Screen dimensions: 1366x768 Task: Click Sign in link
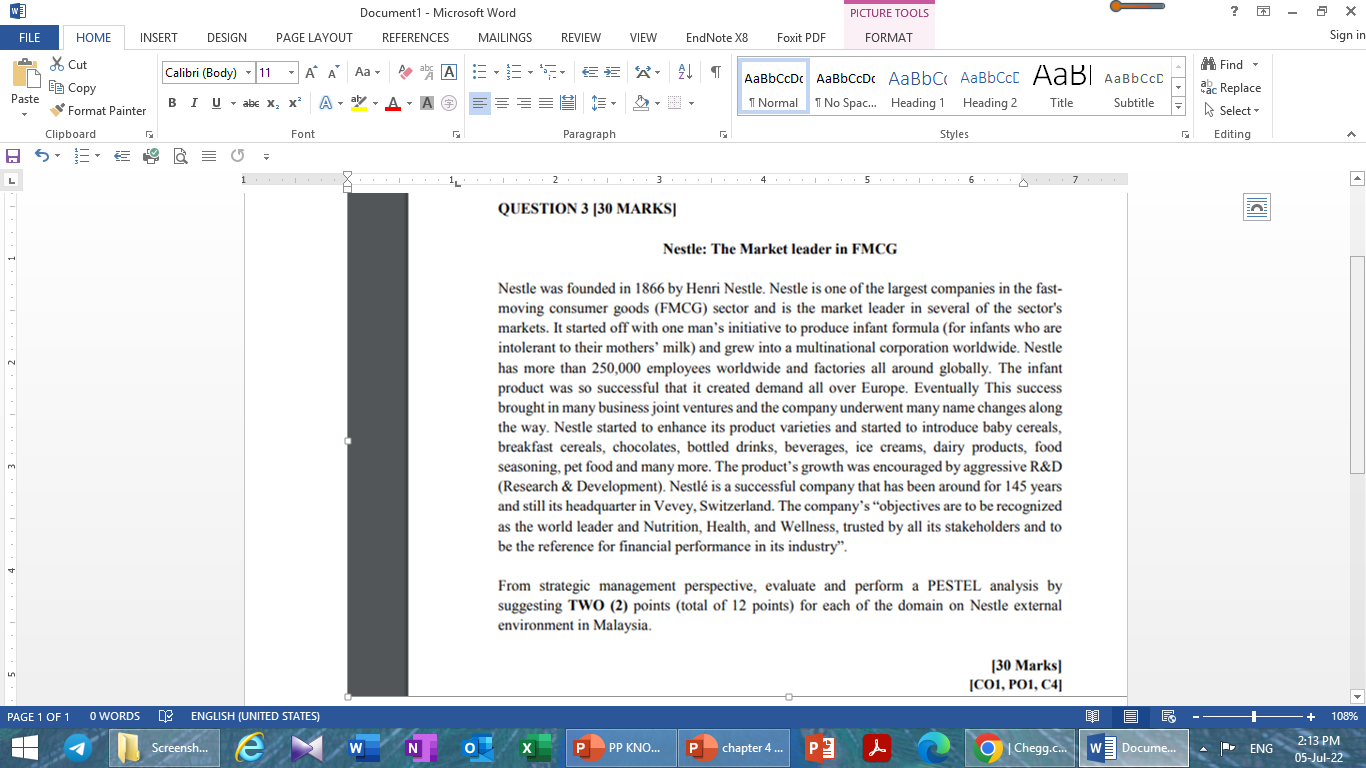1347,35
